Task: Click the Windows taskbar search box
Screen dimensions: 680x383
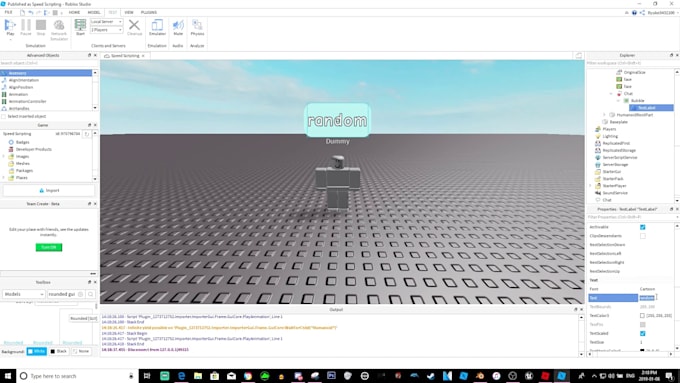Action: 77,376
